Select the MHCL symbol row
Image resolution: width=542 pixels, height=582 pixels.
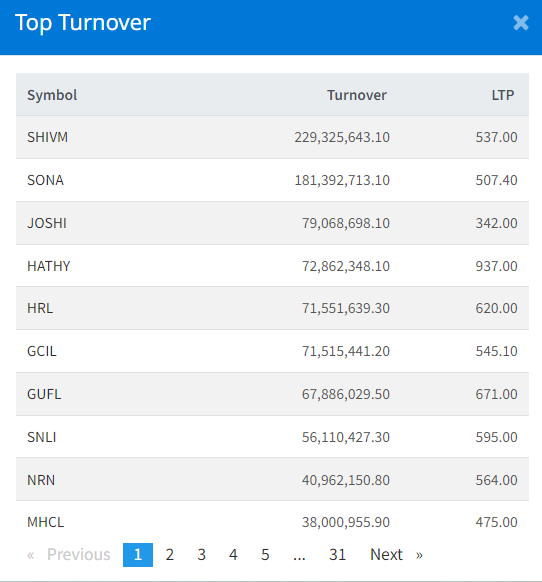[272, 522]
